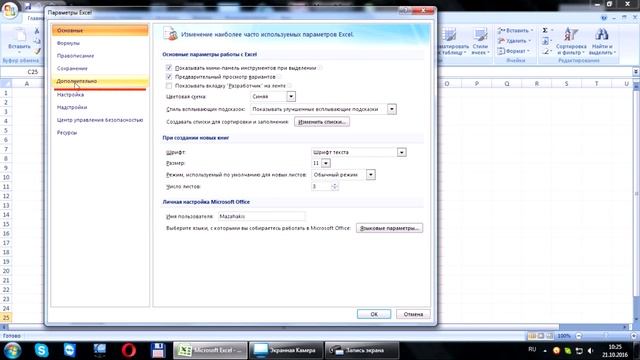The width and height of the screenshot is (640, 360).
Task: Click the zoom in plus button
Action: tap(633, 336)
